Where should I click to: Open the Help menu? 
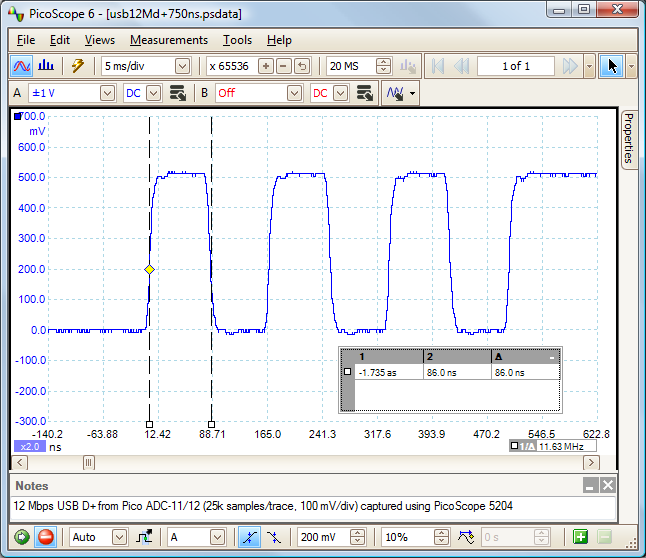tap(279, 40)
